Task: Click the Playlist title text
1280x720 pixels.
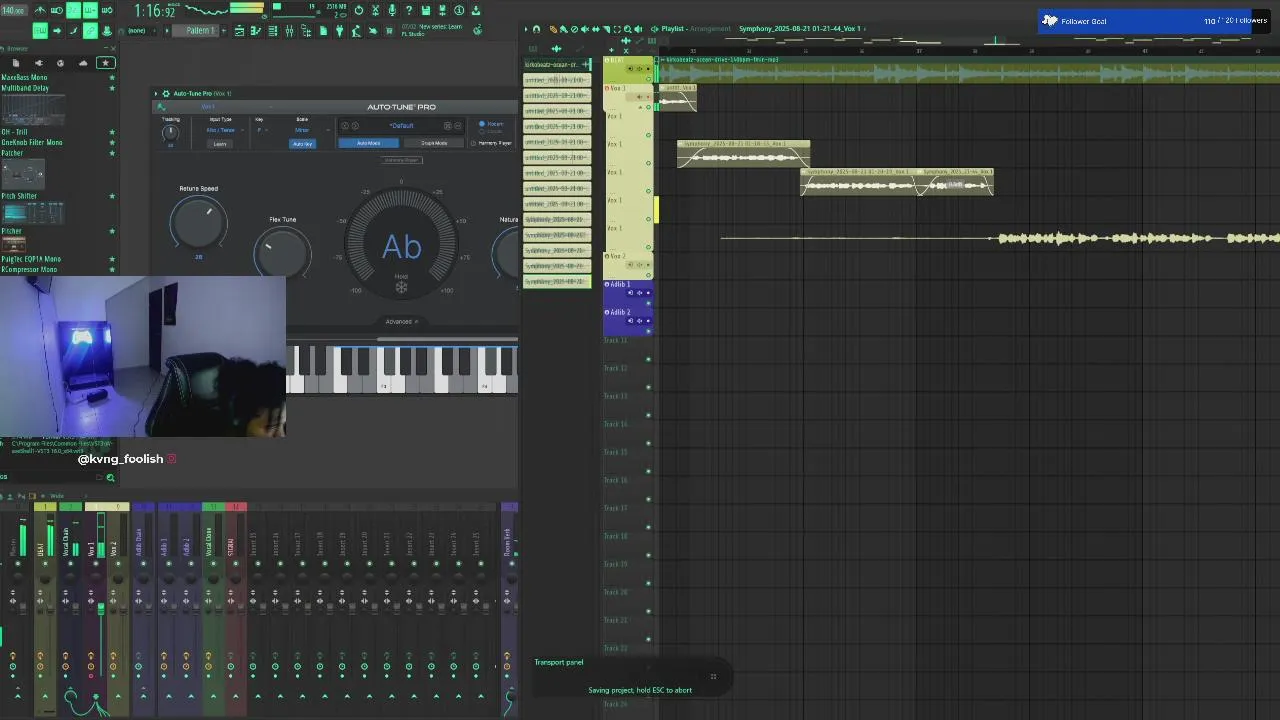Action: [x=673, y=29]
